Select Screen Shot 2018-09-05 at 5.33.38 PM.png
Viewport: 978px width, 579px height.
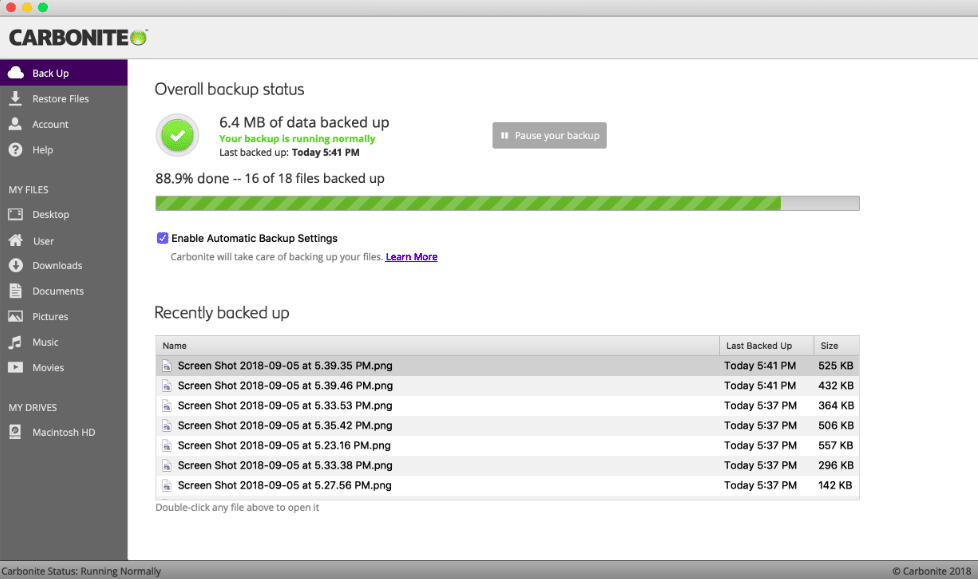(507, 465)
